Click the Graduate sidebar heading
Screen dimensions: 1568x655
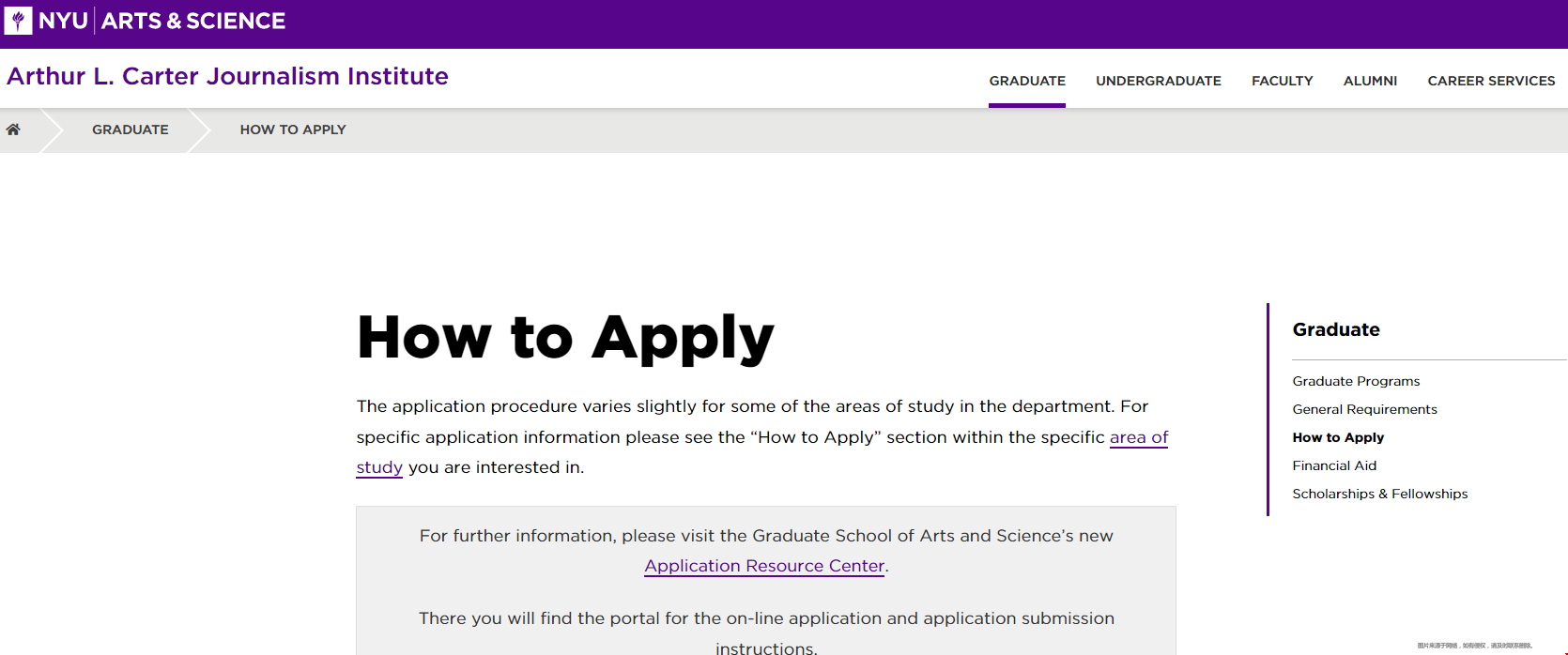[1336, 329]
